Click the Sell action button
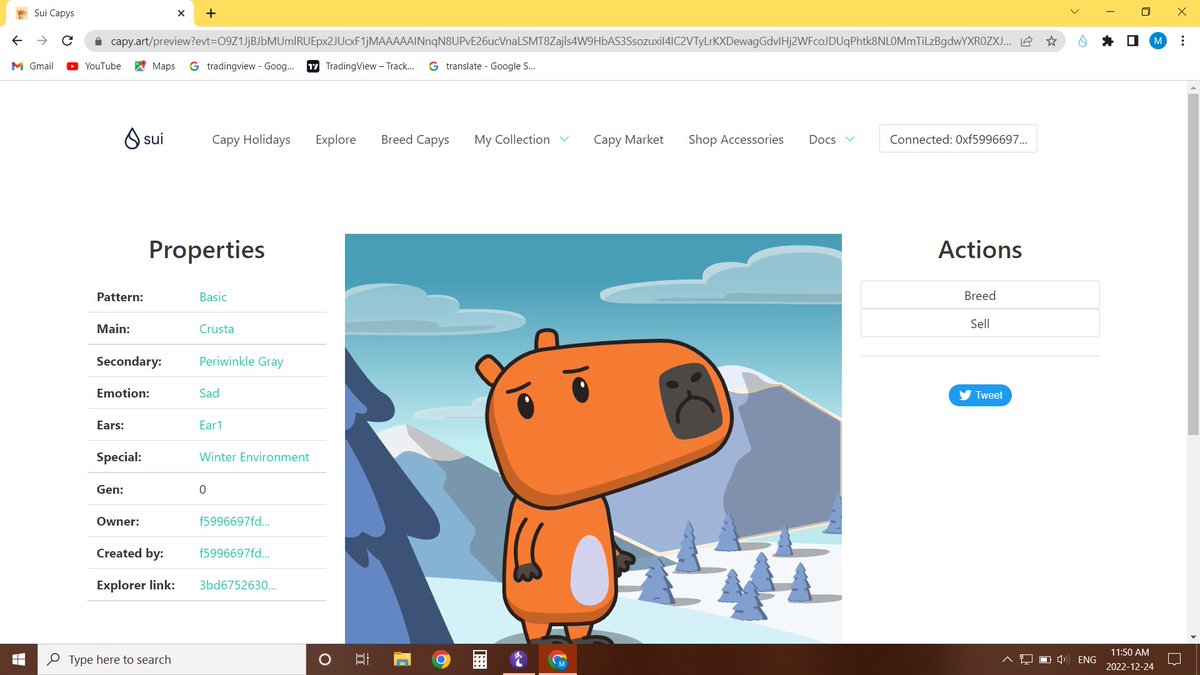1200x675 pixels. pyautogui.click(x=980, y=324)
